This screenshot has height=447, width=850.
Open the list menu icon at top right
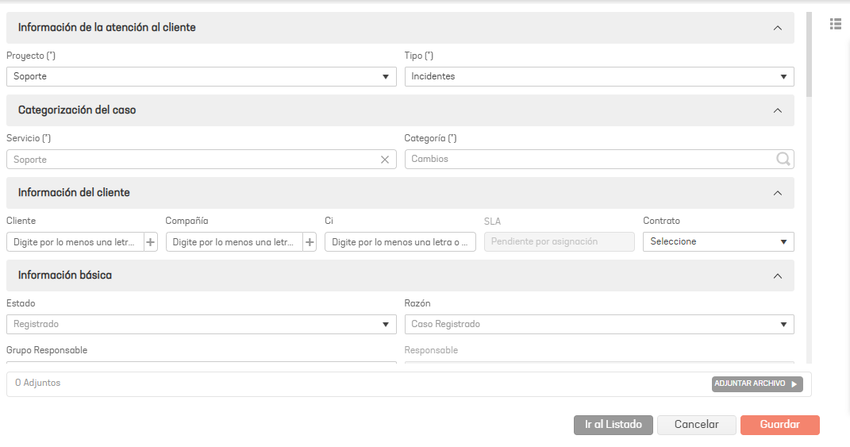(x=835, y=24)
